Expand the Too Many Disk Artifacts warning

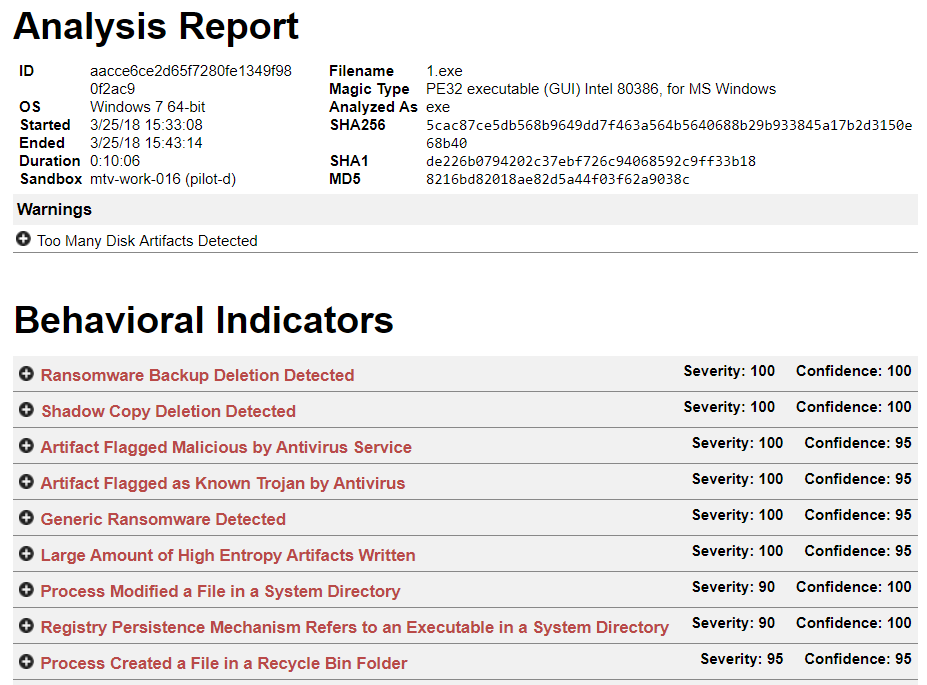pos(24,241)
